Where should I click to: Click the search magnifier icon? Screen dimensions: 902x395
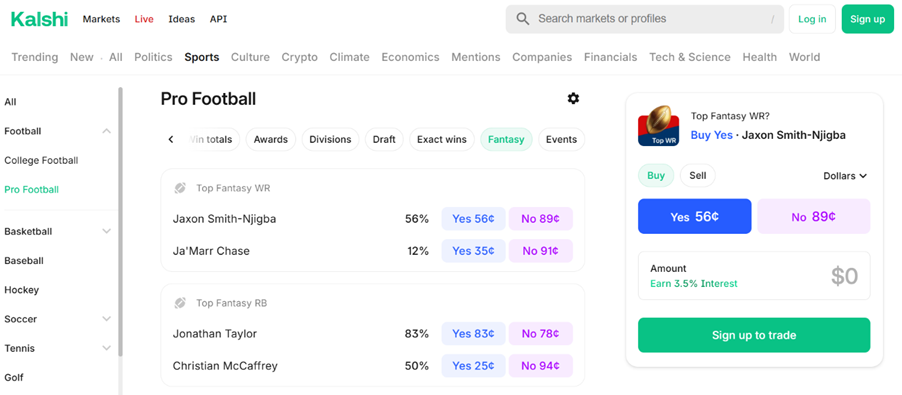tap(522, 19)
